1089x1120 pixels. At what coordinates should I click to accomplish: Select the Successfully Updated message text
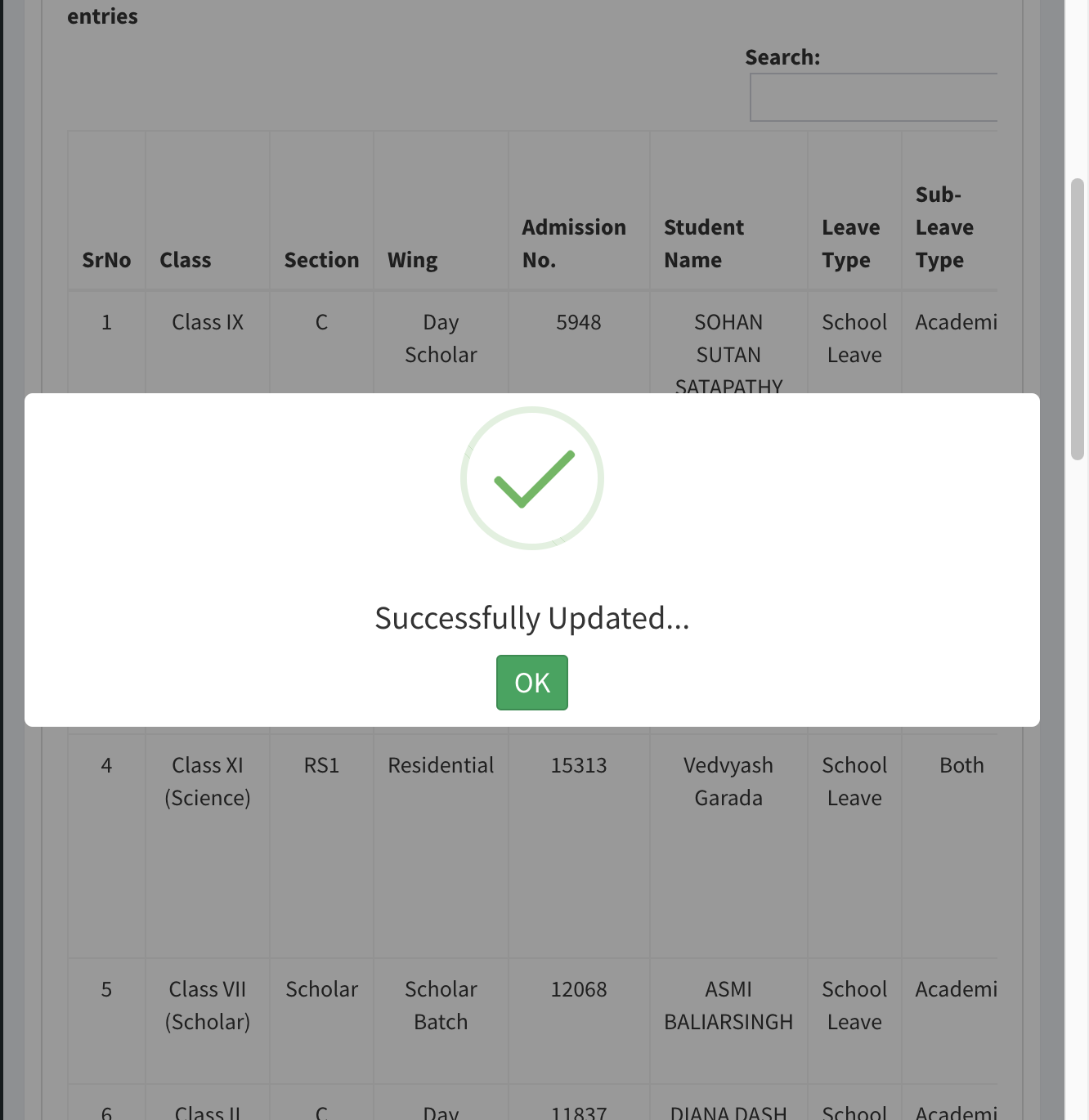(532, 618)
